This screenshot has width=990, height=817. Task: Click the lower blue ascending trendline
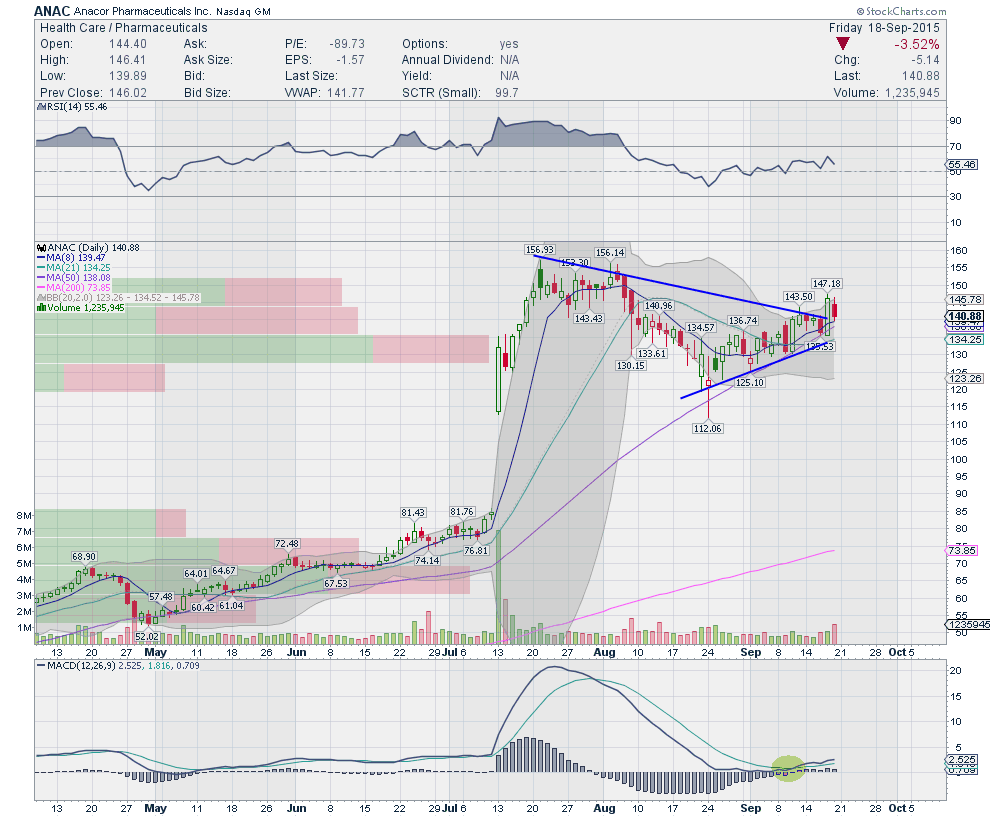pyautogui.click(x=754, y=371)
